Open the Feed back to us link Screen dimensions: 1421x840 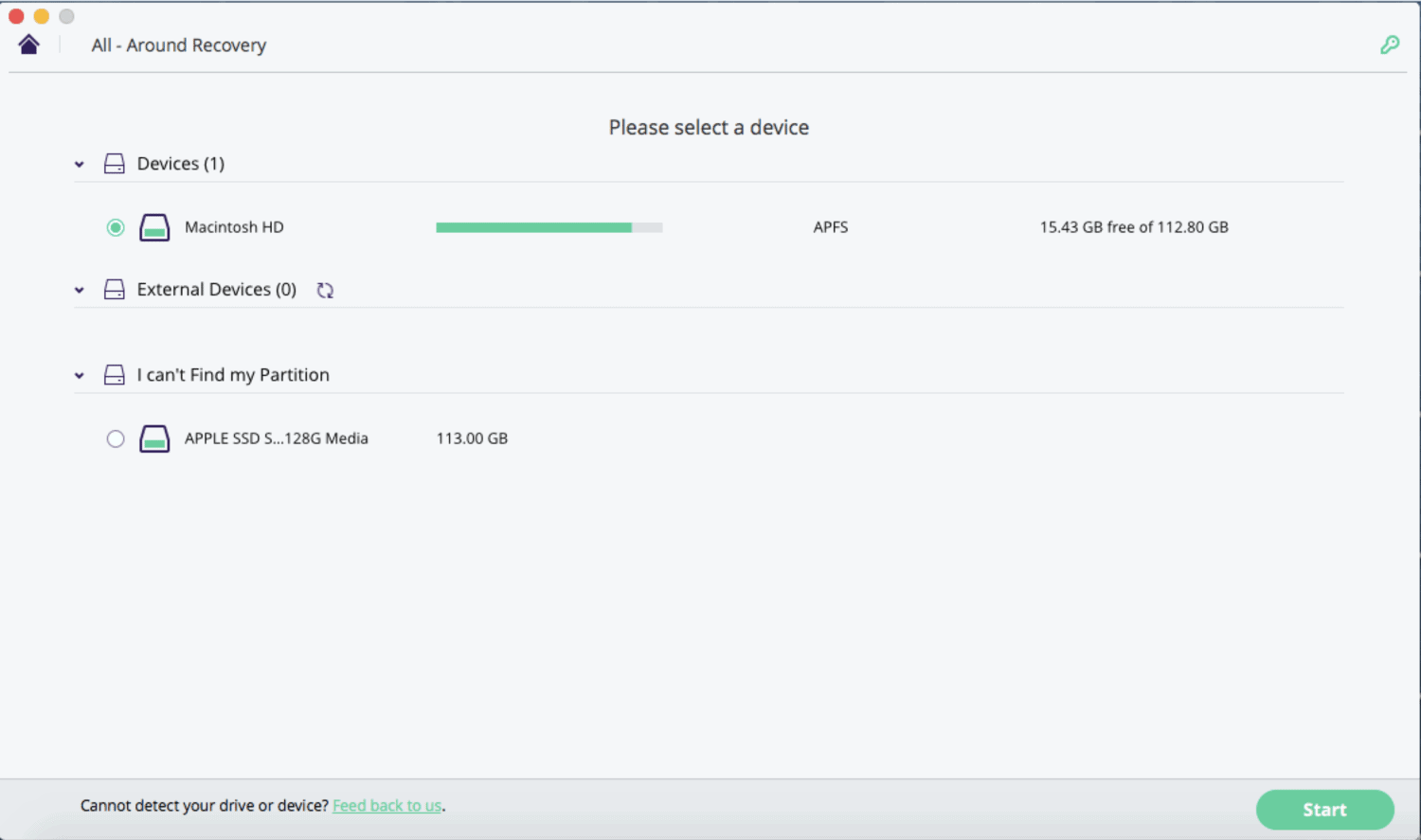coord(387,806)
